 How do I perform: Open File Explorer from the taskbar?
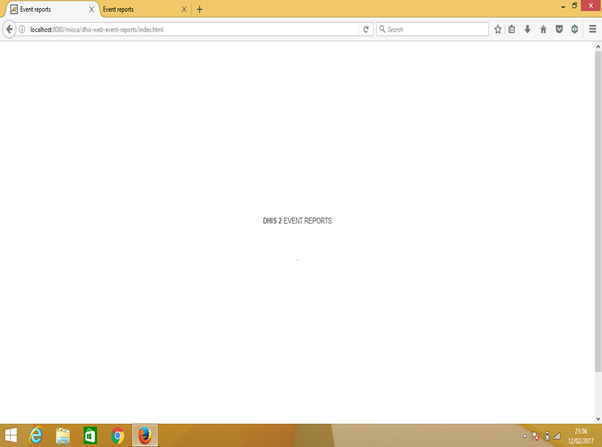(63, 435)
